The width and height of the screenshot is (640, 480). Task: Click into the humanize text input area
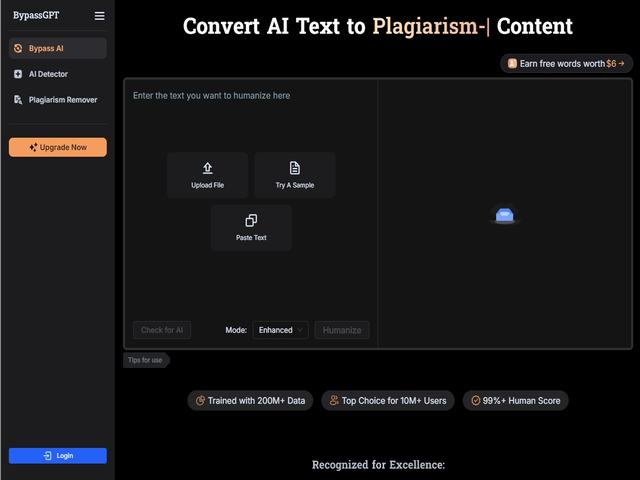tap(250, 120)
